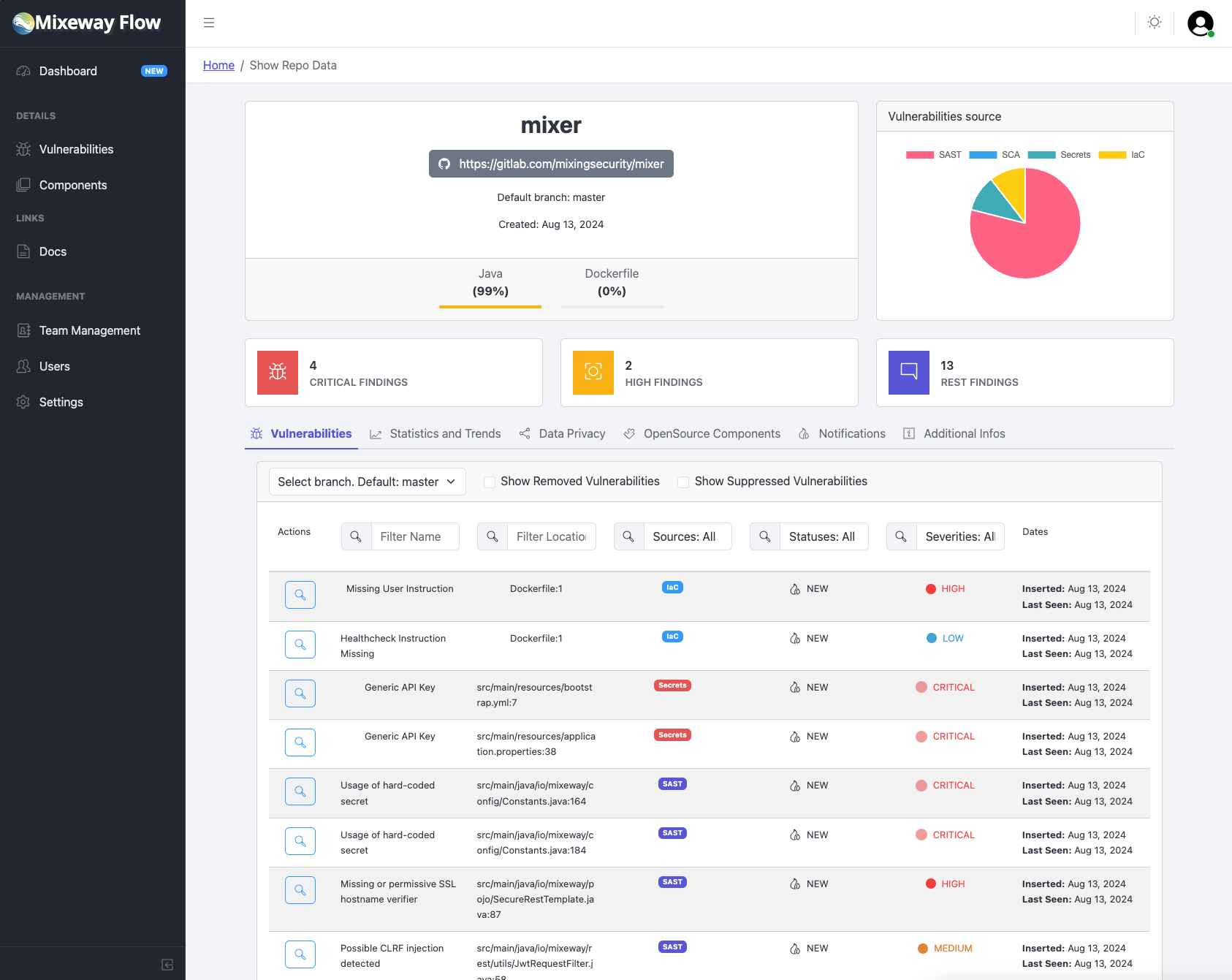This screenshot has width=1232, height=980.
Task: Focus the Filter Location input field
Action: tap(552, 536)
